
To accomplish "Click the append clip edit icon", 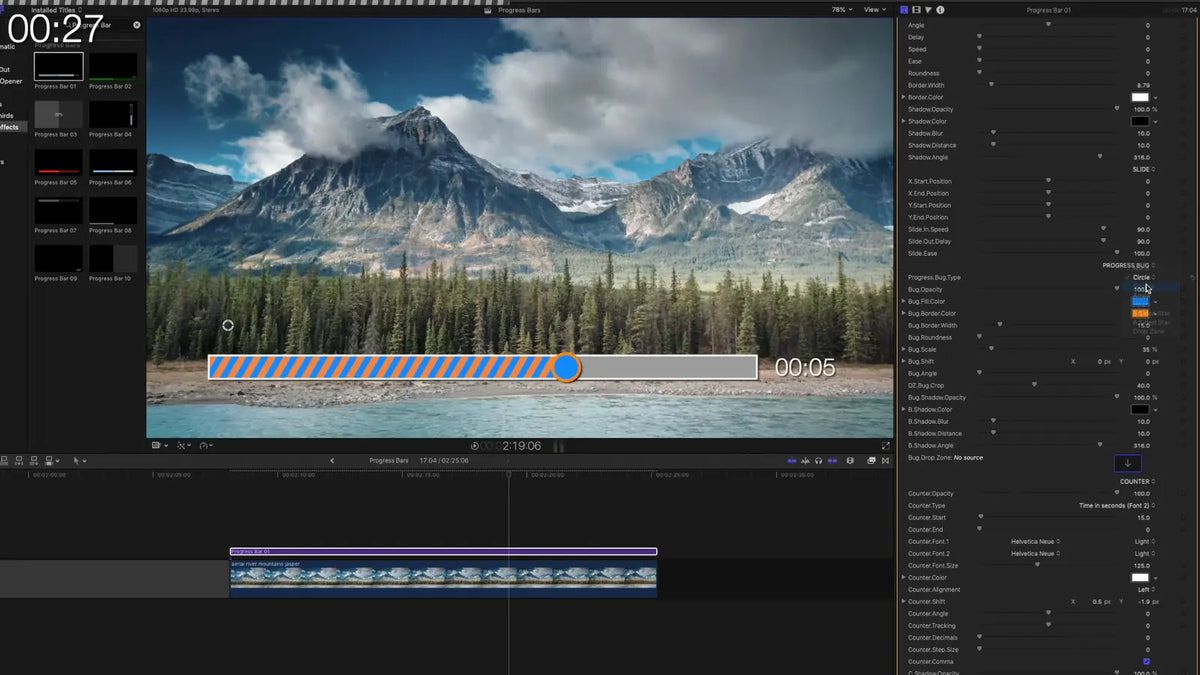I will (34, 460).
